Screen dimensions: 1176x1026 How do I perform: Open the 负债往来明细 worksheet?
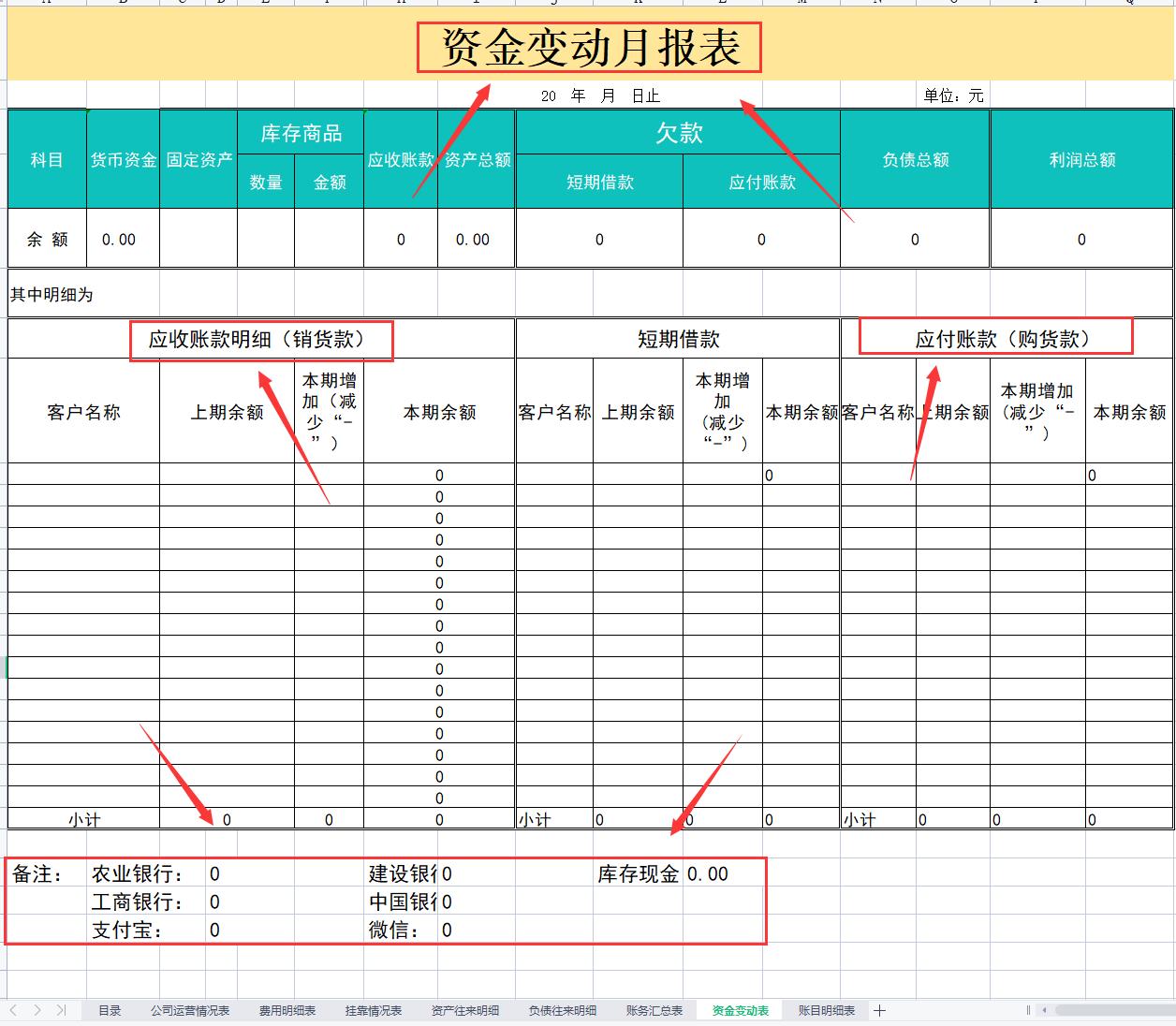[x=560, y=1010]
